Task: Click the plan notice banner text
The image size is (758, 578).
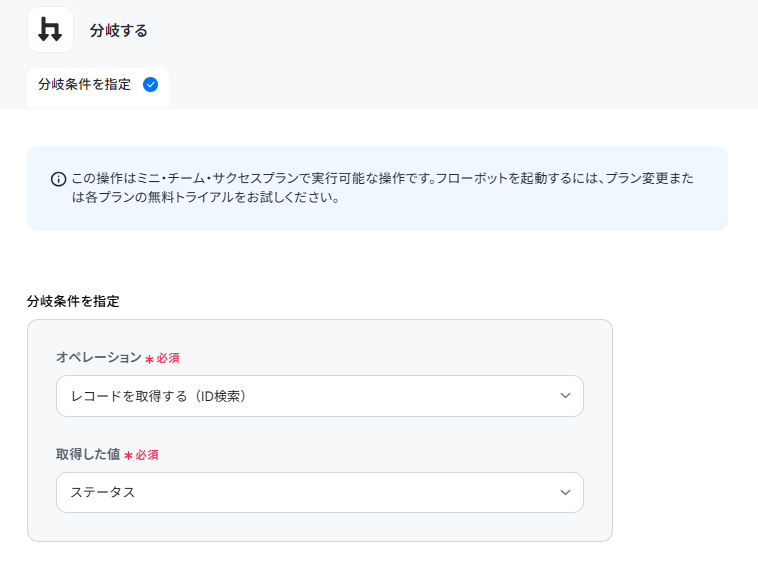Action: coord(382,188)
